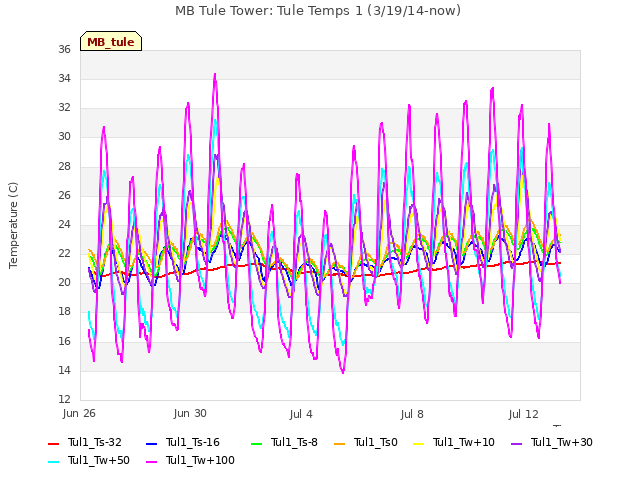Click the Jul 8 x-axis tick label
Screen dimensions: 640x480
pos(412,414)
